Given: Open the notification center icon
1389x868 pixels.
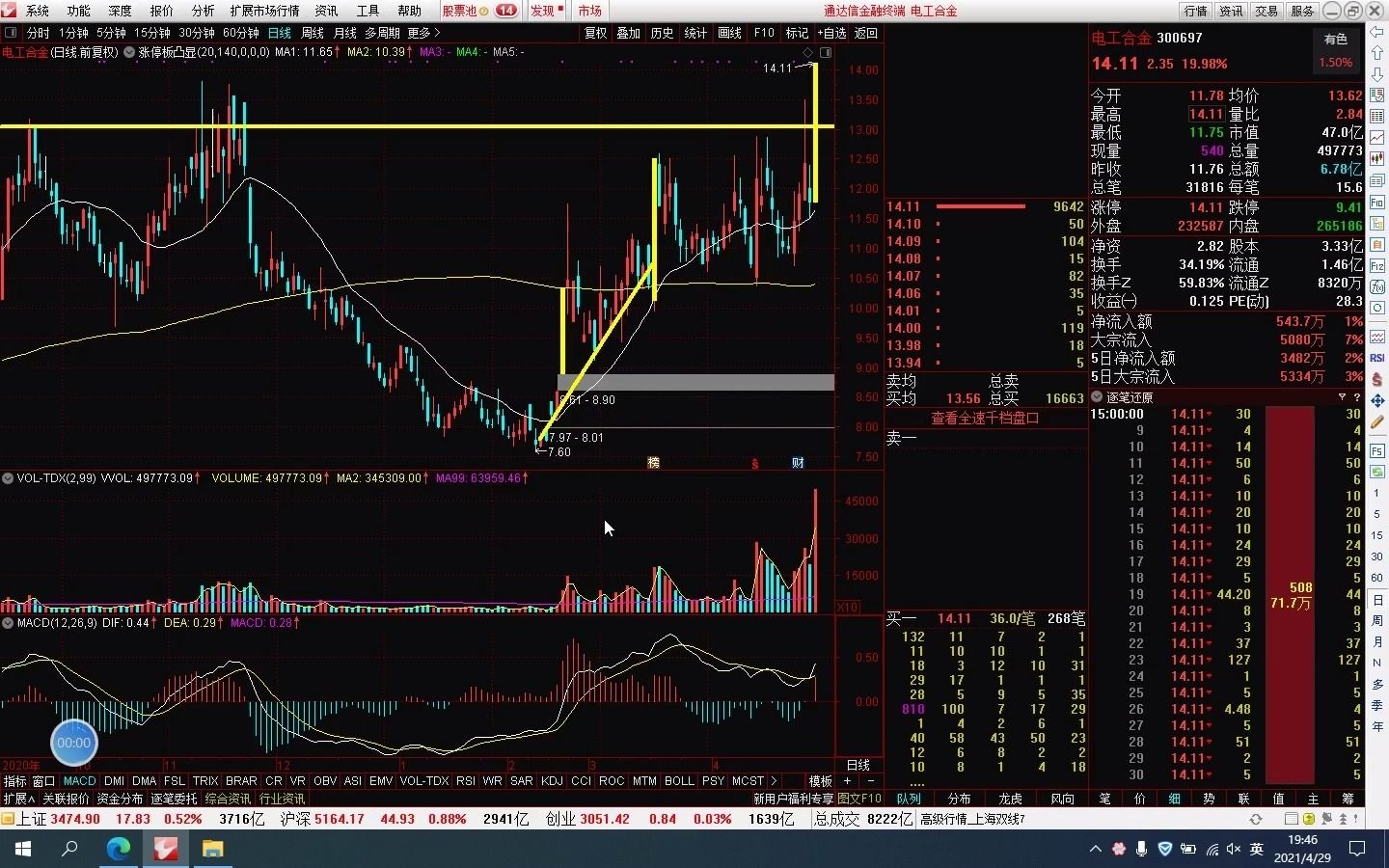Looking at the screenshot, I should (1357, 849).
